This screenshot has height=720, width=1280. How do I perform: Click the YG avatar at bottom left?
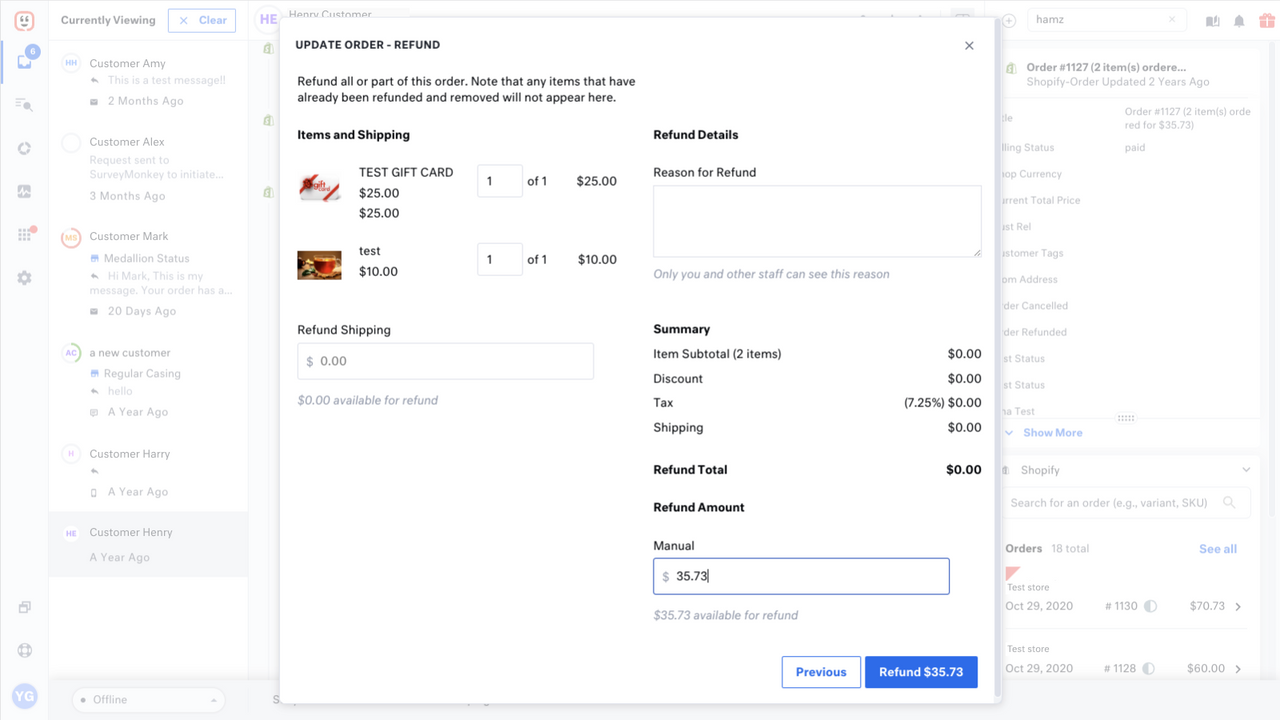pos(24,696)
